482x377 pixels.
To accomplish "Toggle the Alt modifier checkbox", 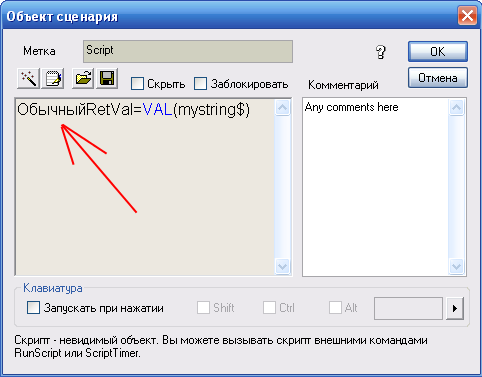I will 335,308.
